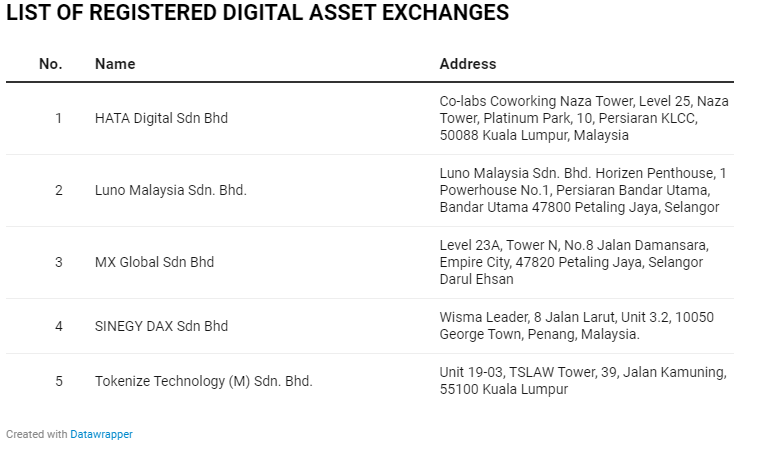Click the Wisma Leader address cell

(x=576, y=326)
